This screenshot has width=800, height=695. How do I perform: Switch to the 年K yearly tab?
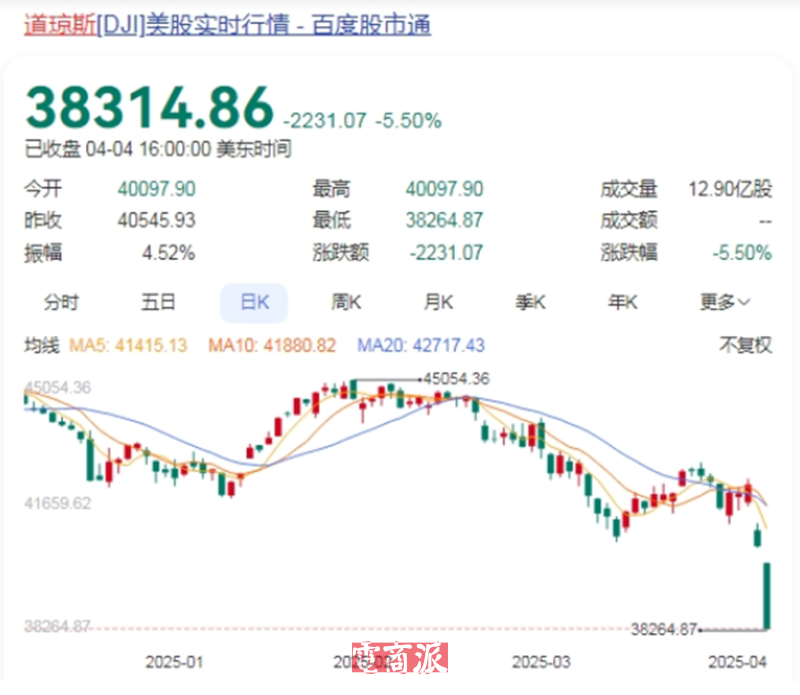(623, 302)
